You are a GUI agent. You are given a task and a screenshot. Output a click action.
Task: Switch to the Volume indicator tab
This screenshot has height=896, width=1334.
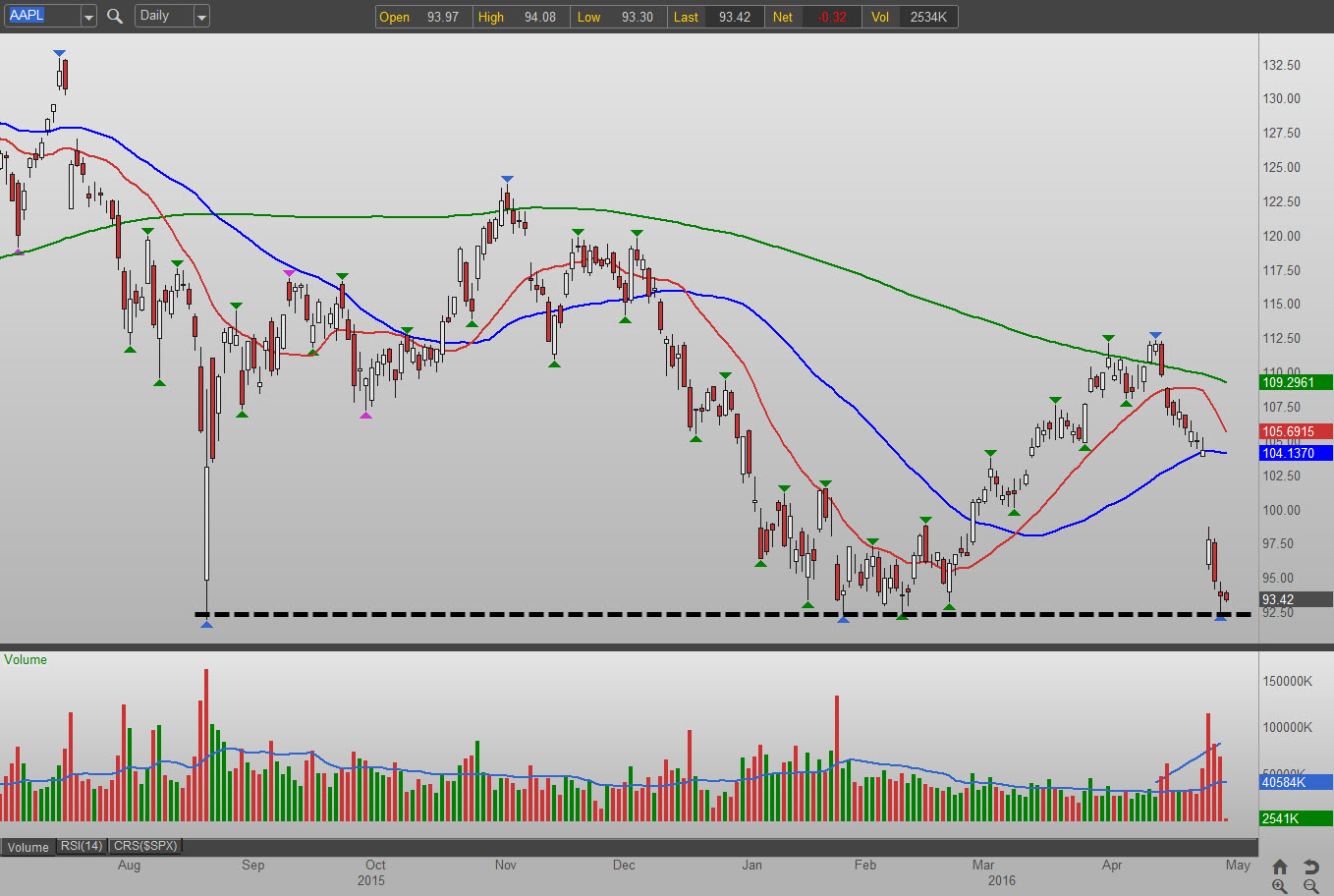pyautogui.click(x=28, y=847)
